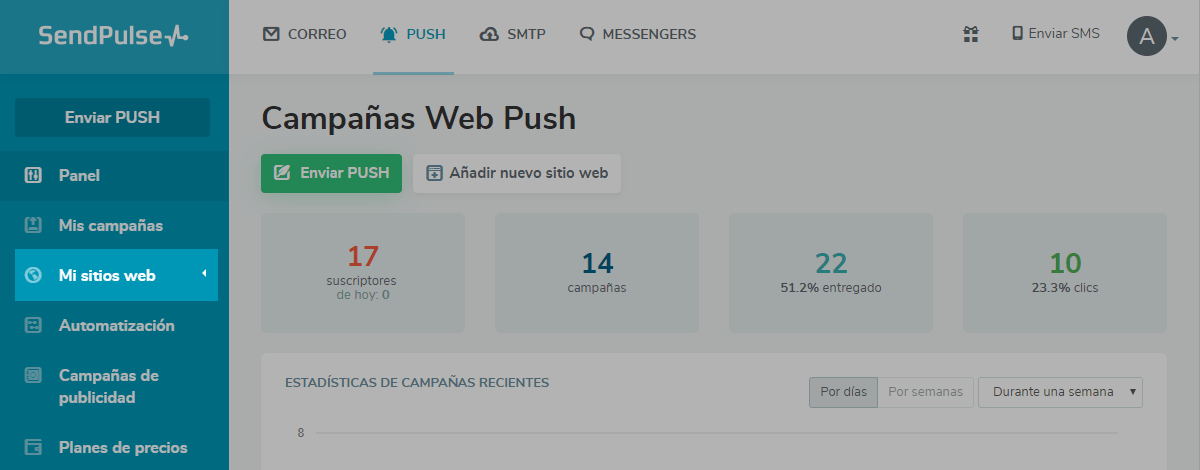Screen dimensions: 1200x470
Task: Click Añadir nuevo sitio web button
Action: pos(517,173)
